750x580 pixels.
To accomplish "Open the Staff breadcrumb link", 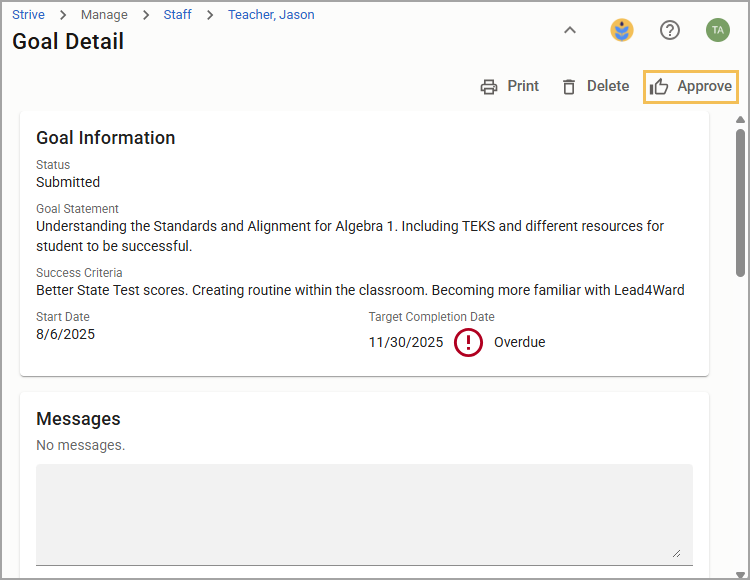I will tap(177, 15).
